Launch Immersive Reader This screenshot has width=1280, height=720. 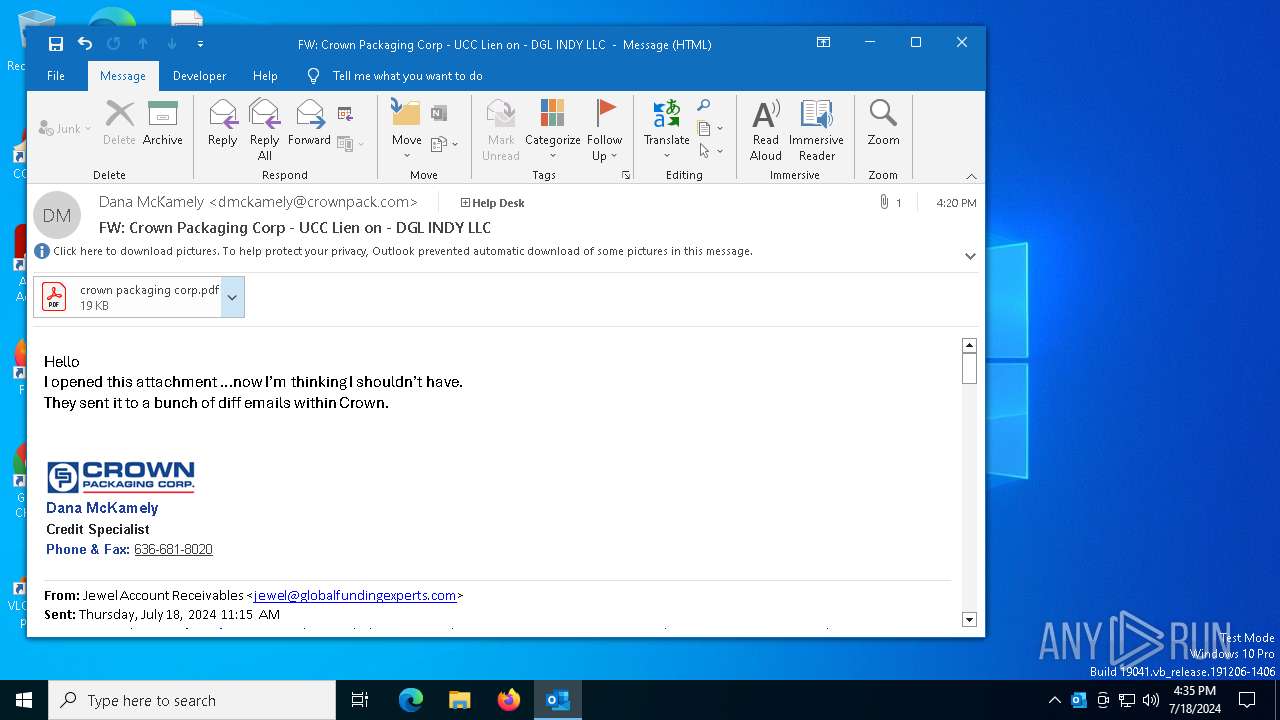(x=816, y=130)
